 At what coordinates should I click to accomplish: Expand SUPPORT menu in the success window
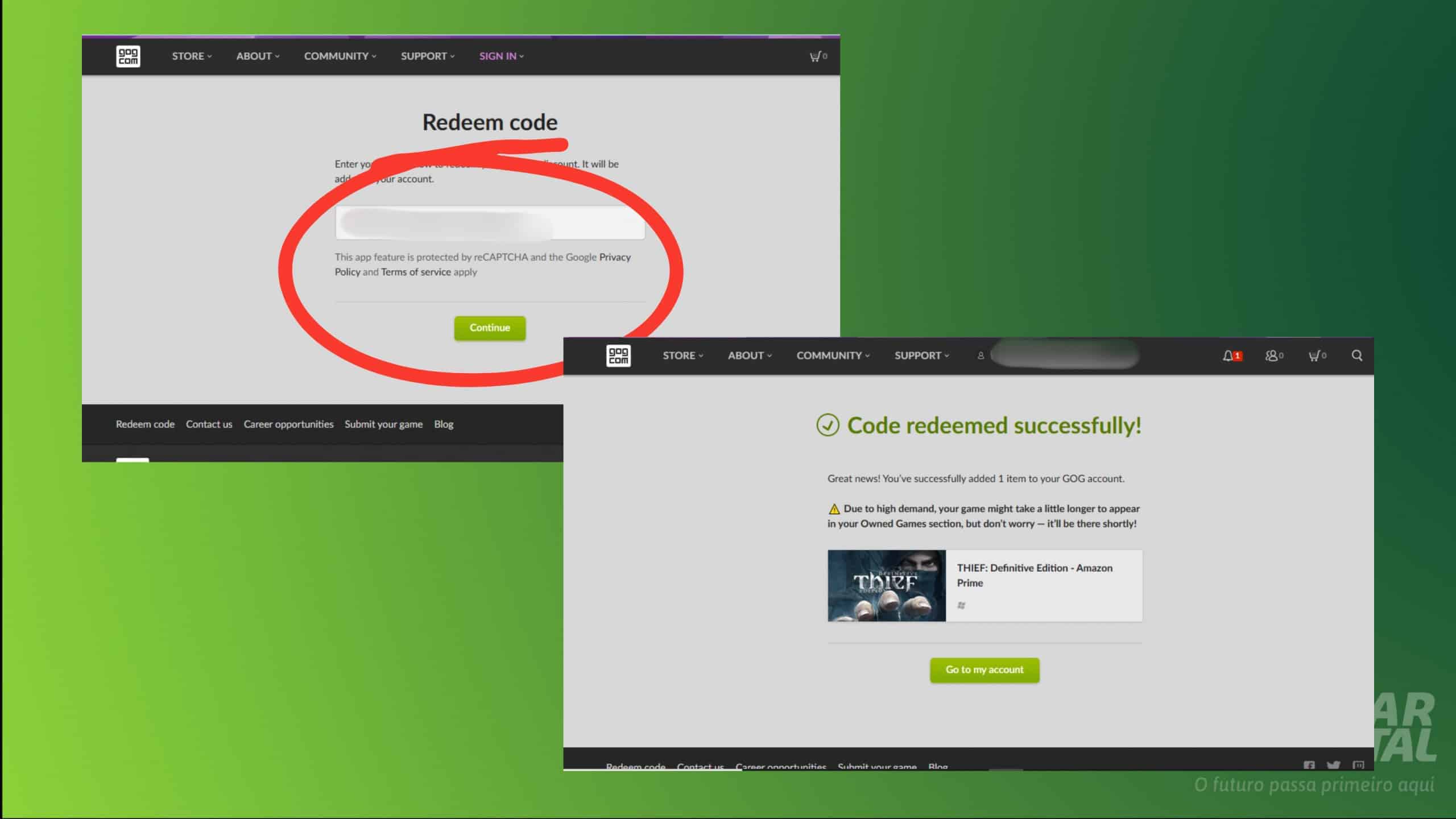[921, 355]
